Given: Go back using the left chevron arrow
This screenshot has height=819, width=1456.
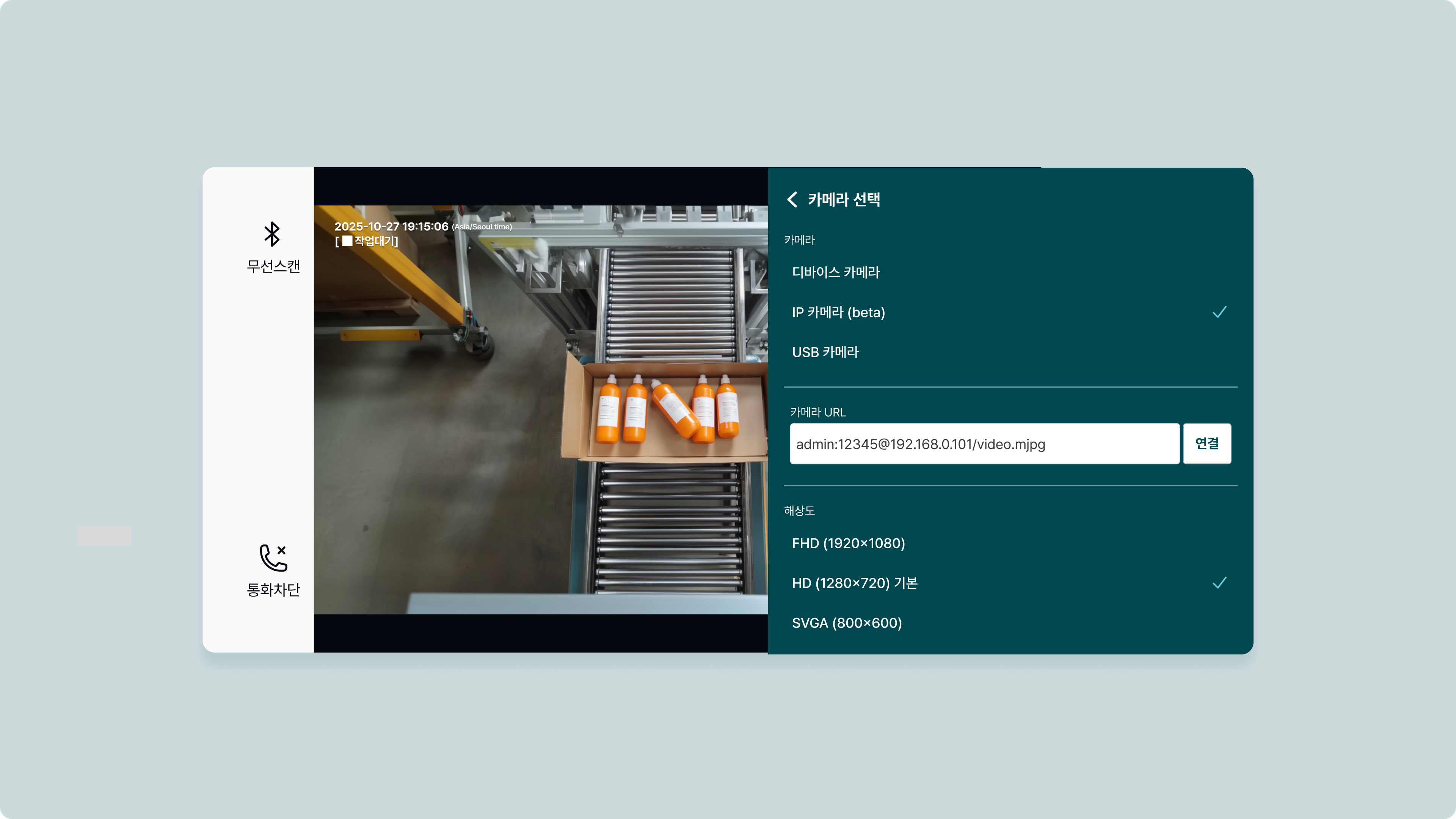Looking at the screenshot, I should (792, 199).
